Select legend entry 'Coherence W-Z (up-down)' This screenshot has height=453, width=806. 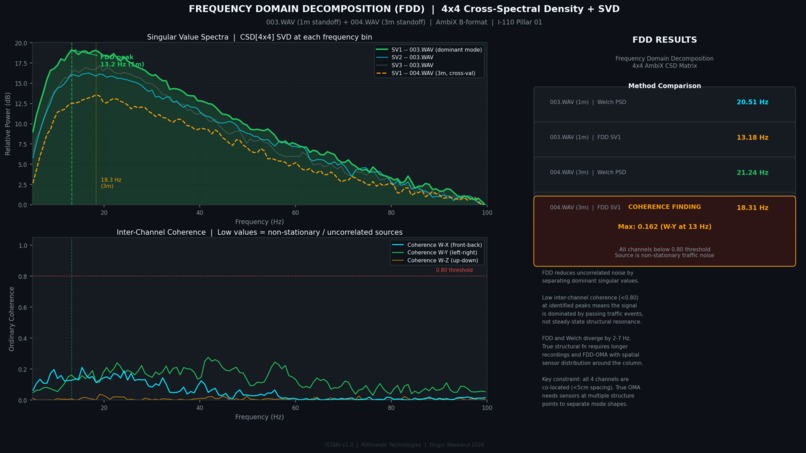pyautogui.click(x=435, y=260)
